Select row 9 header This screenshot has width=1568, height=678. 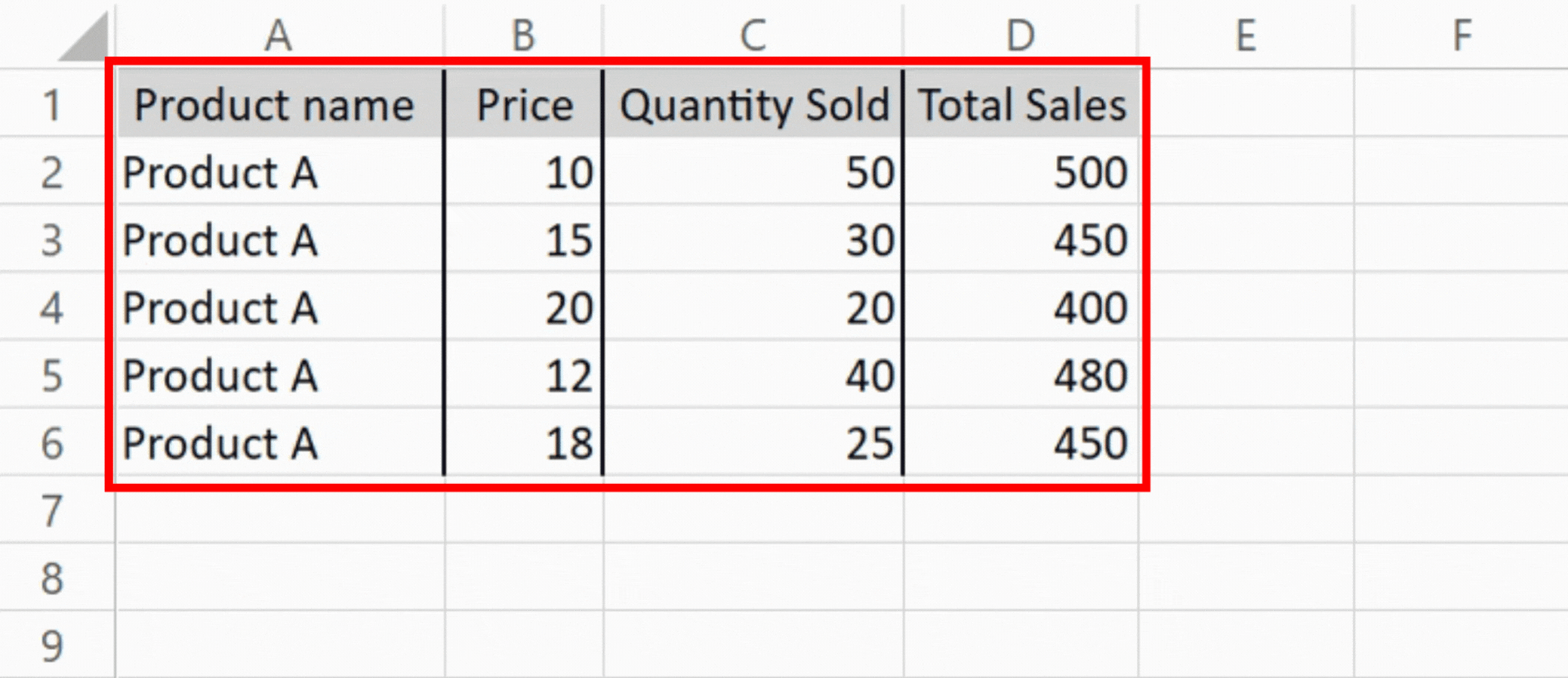coord(51,646)
